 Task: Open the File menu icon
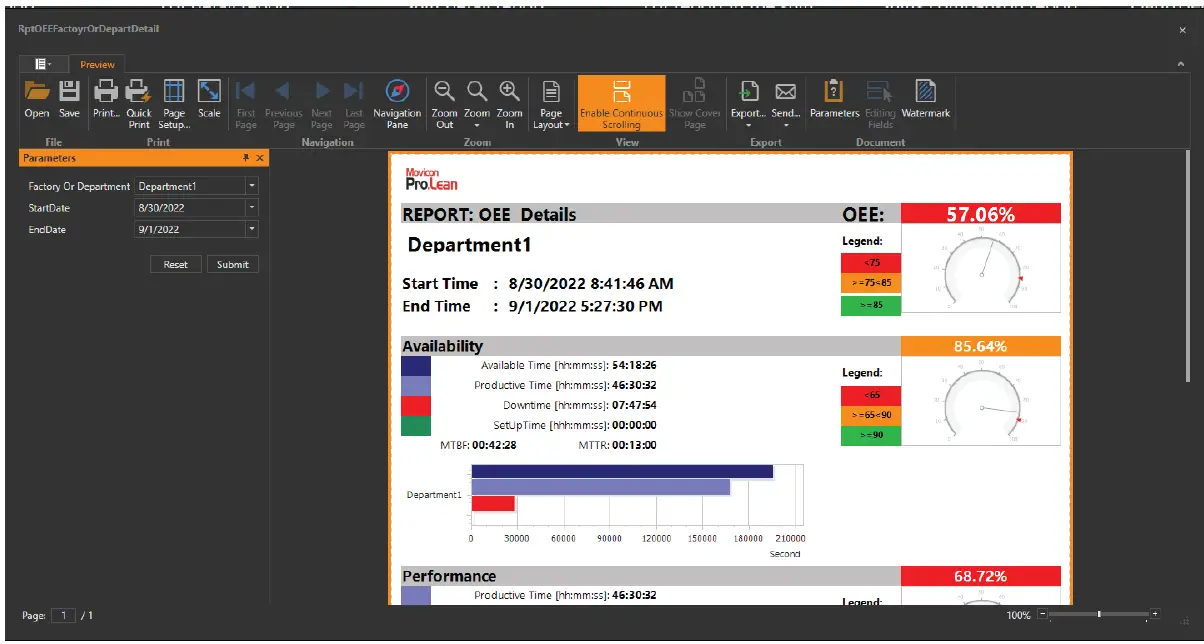pos(42,63)
